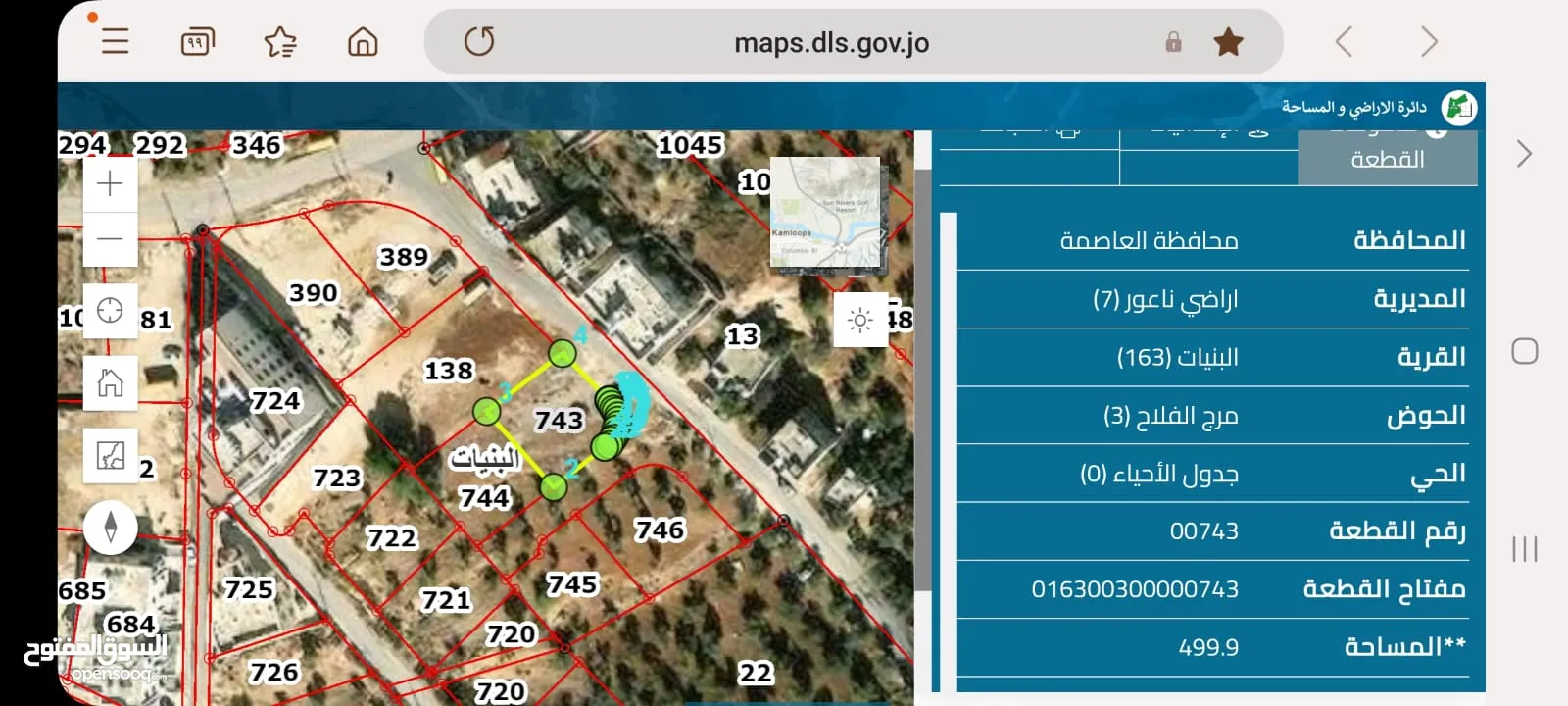Select basin value مرج الفلاح (3)
1568x706 pixels.
click(1171, 416)
